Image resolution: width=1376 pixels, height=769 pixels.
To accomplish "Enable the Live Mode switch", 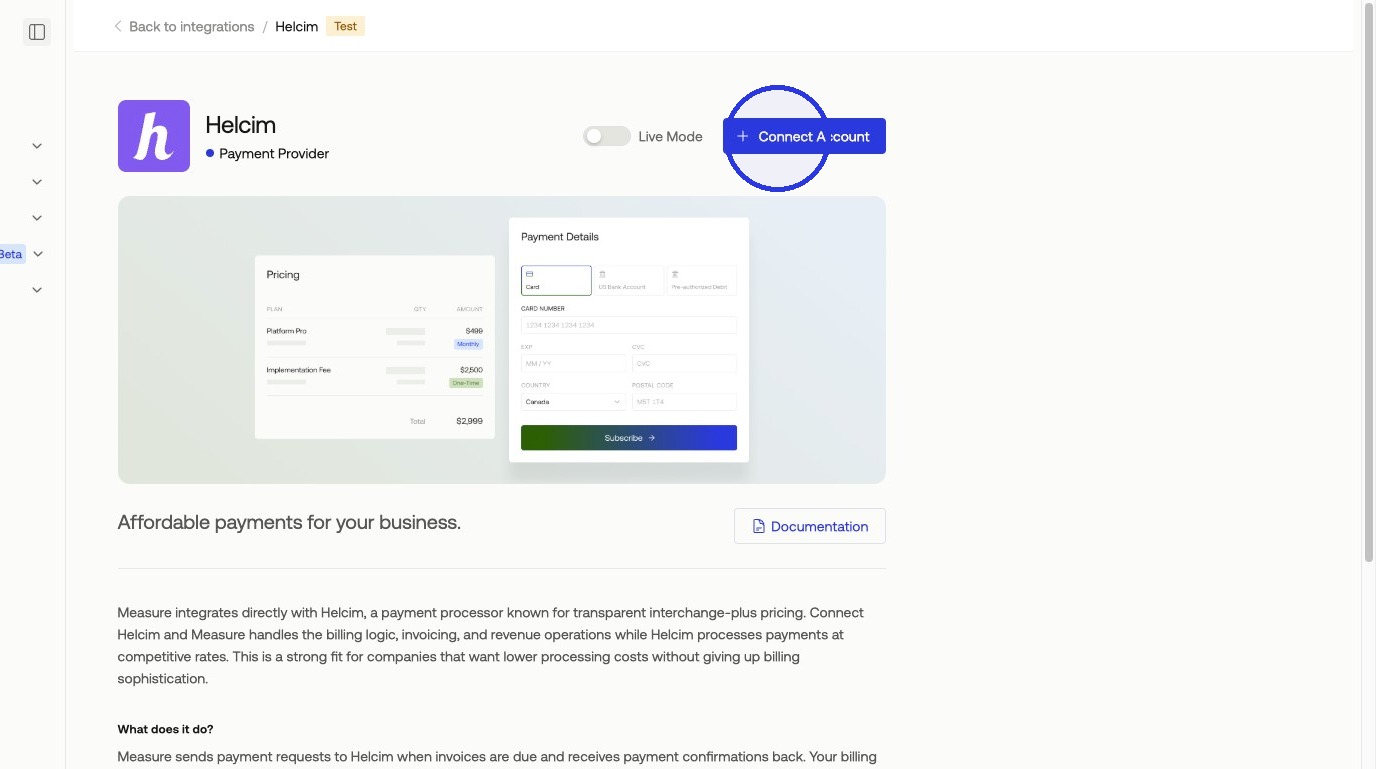I will [x=607, y=136].
